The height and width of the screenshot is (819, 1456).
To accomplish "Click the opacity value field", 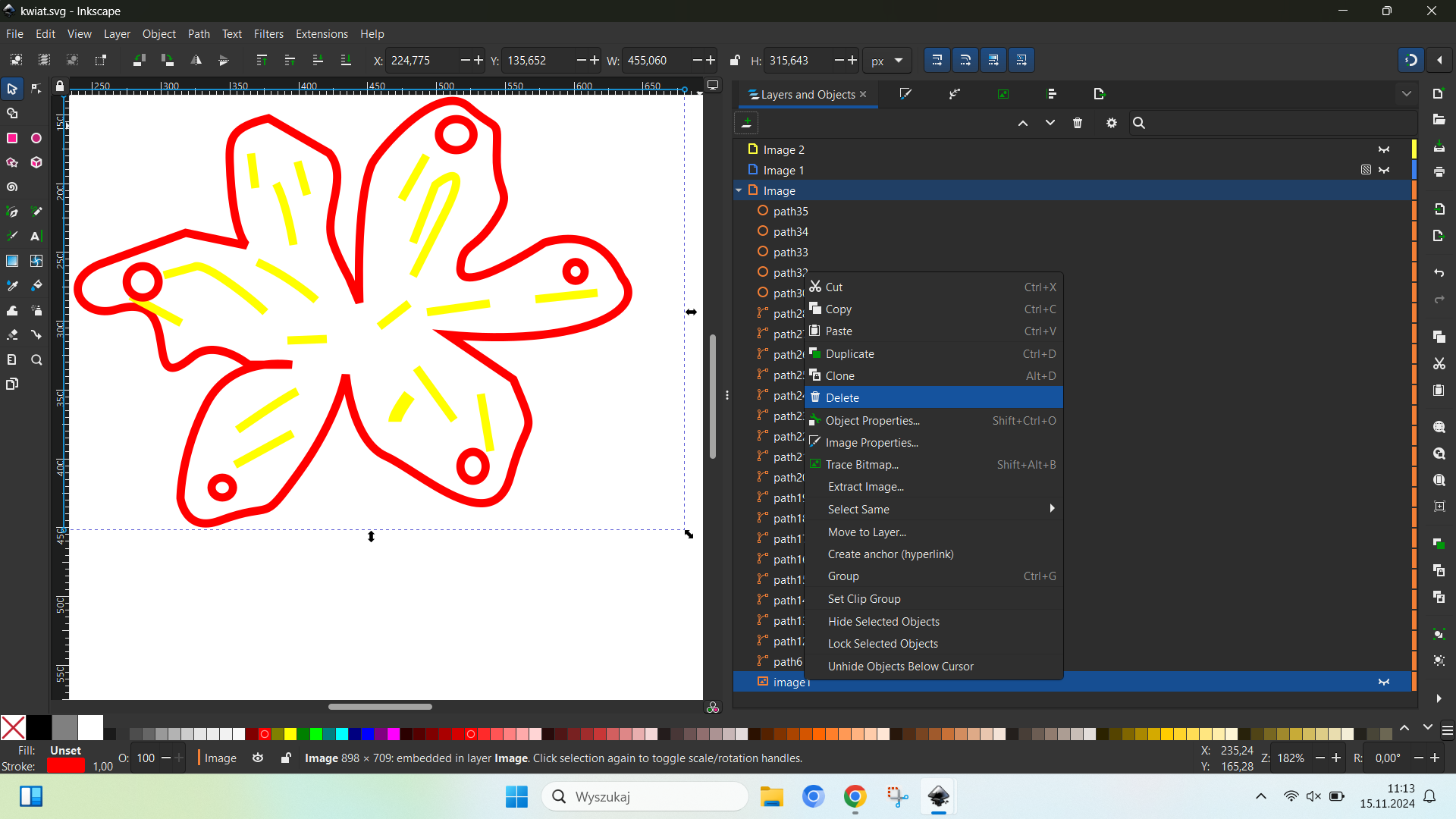I will 146,758.
